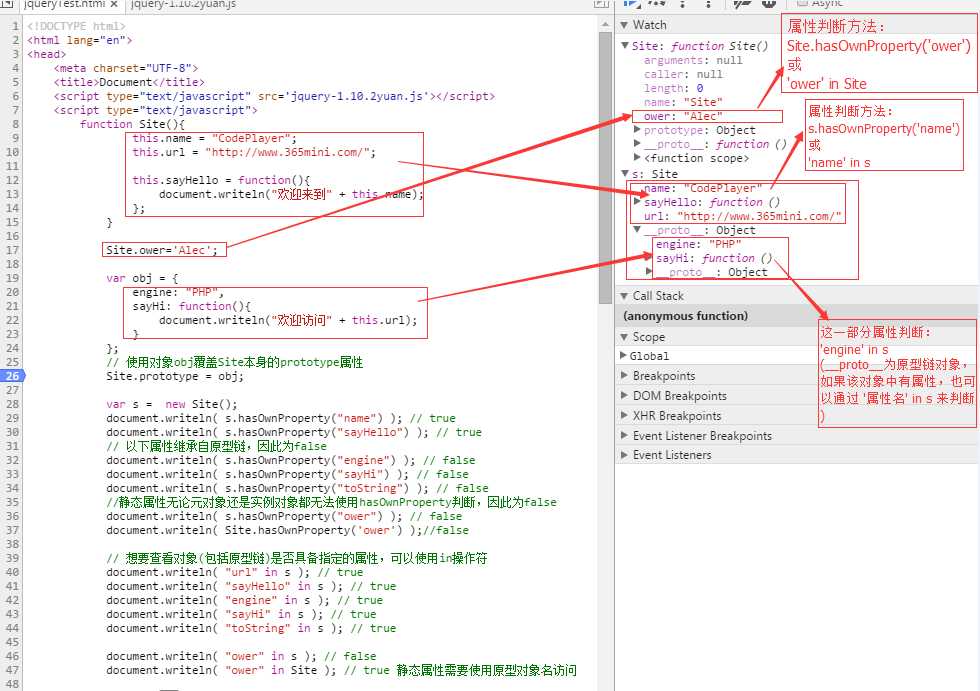Expand Site's __proto__: function () entry
The height and width of the screenshot is (691, 980).
coord(637,144)
